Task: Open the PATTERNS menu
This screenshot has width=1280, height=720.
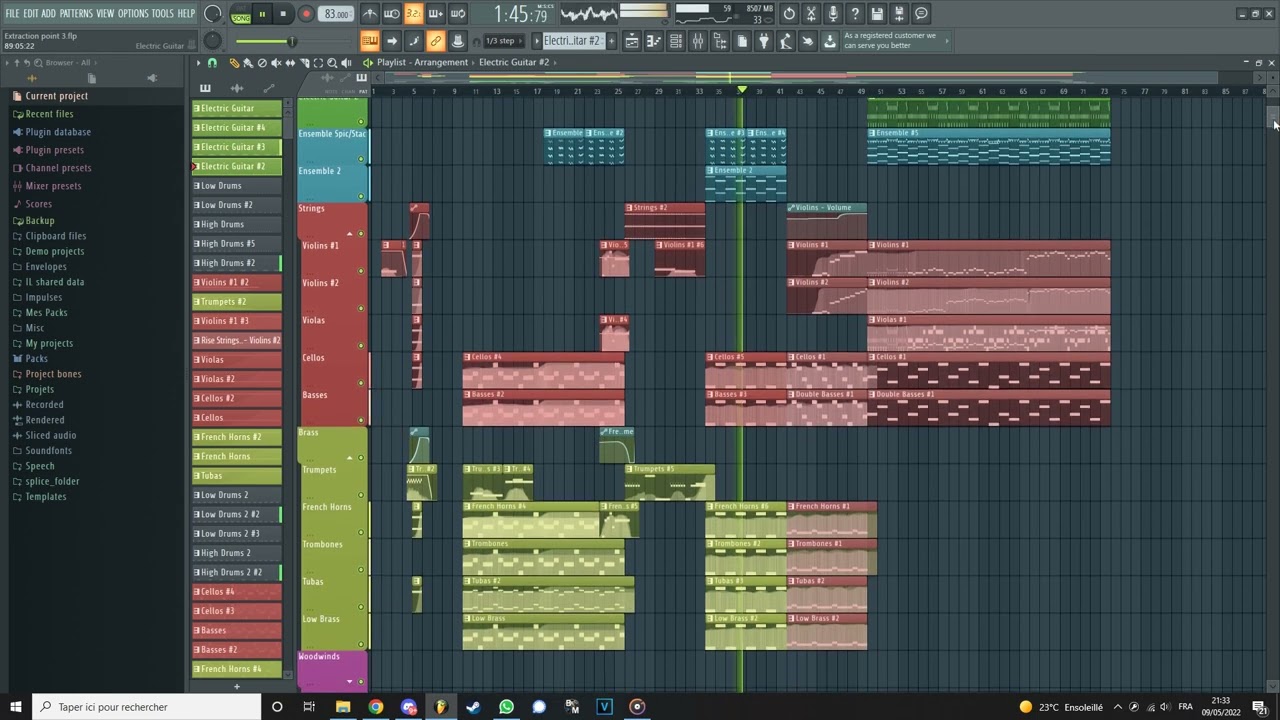Action: point(76,13)
